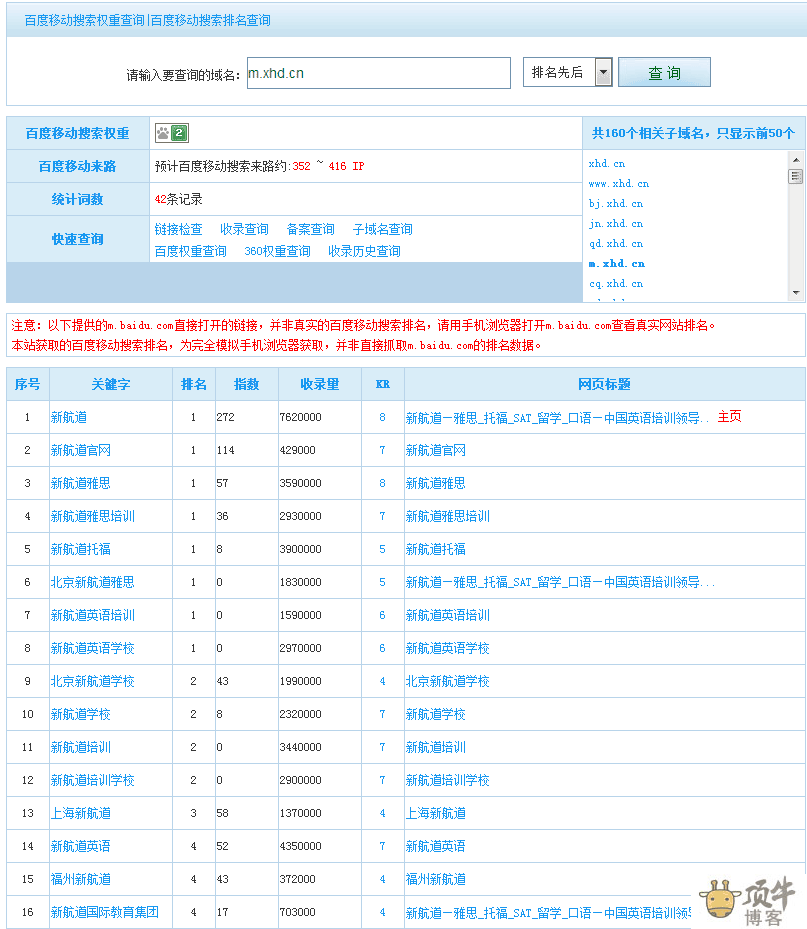The height and width of the screenshot is (929, 807).
Task: Click the subdomain list scroll-down arrow
Action: [796, 293]
